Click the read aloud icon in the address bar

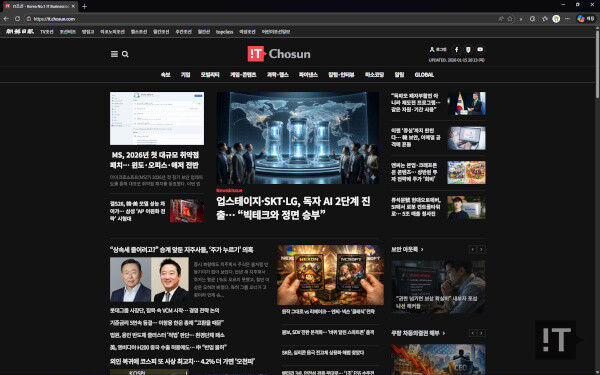coord(501,18)
